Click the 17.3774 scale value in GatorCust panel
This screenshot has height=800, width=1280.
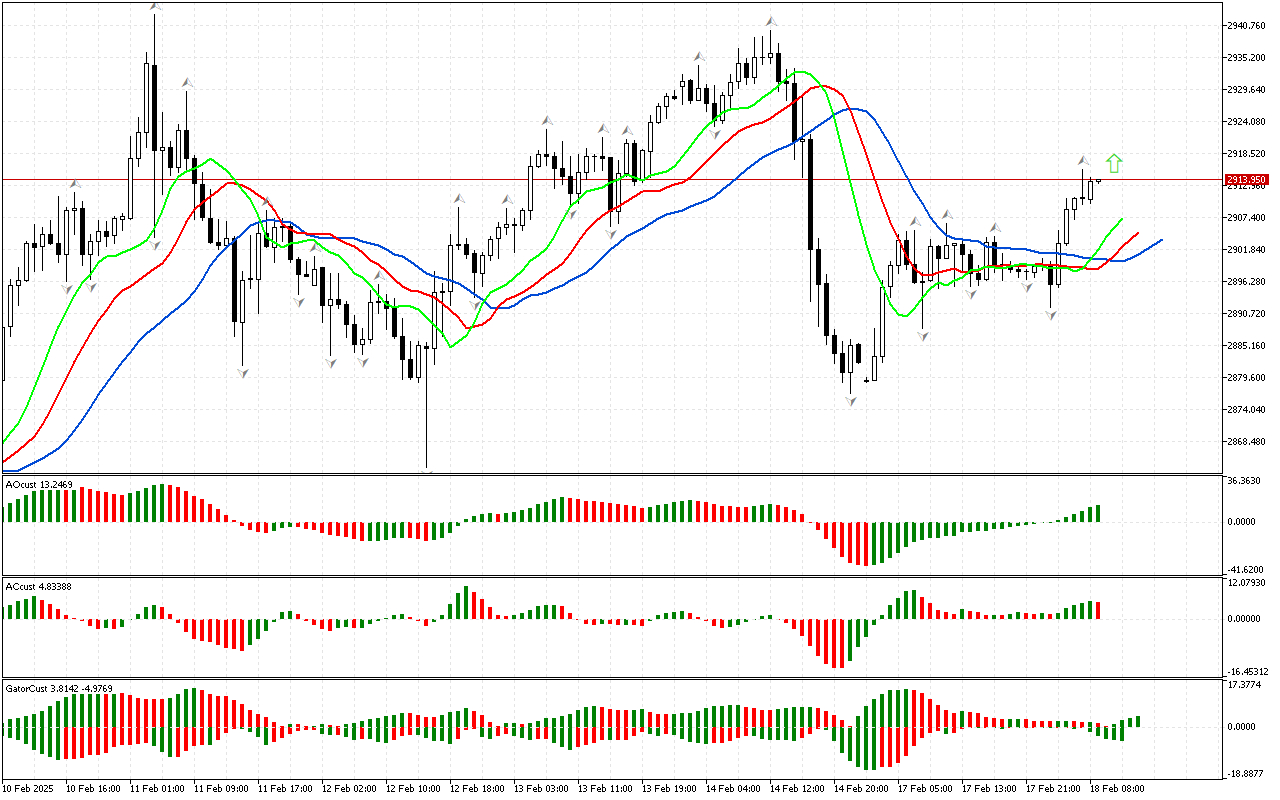pyautogui.click(x=1246, y=685)
